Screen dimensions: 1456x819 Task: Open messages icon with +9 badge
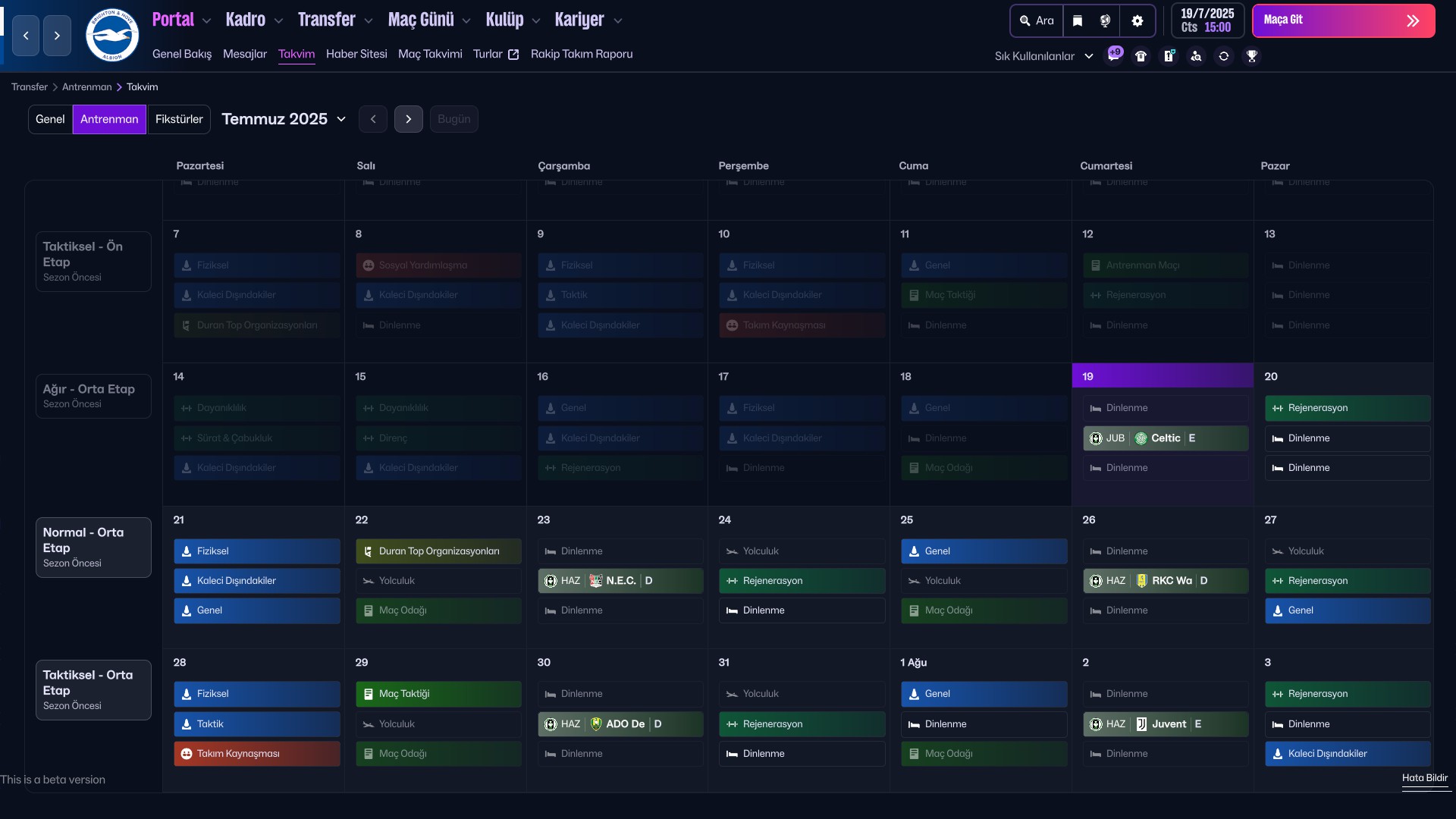pos(1113,55)
